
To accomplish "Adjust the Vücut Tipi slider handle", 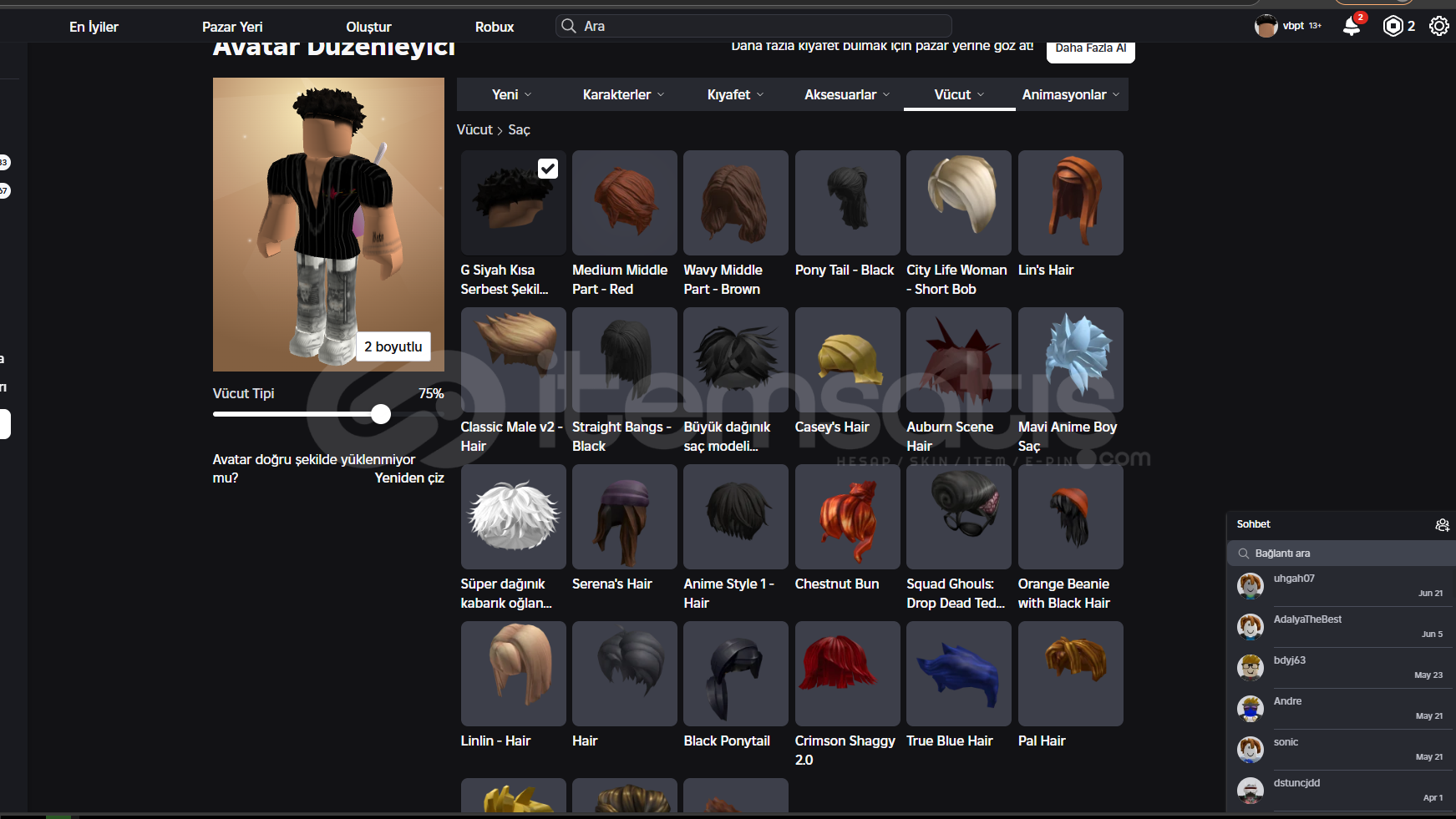I will click(x=381, y=414).
